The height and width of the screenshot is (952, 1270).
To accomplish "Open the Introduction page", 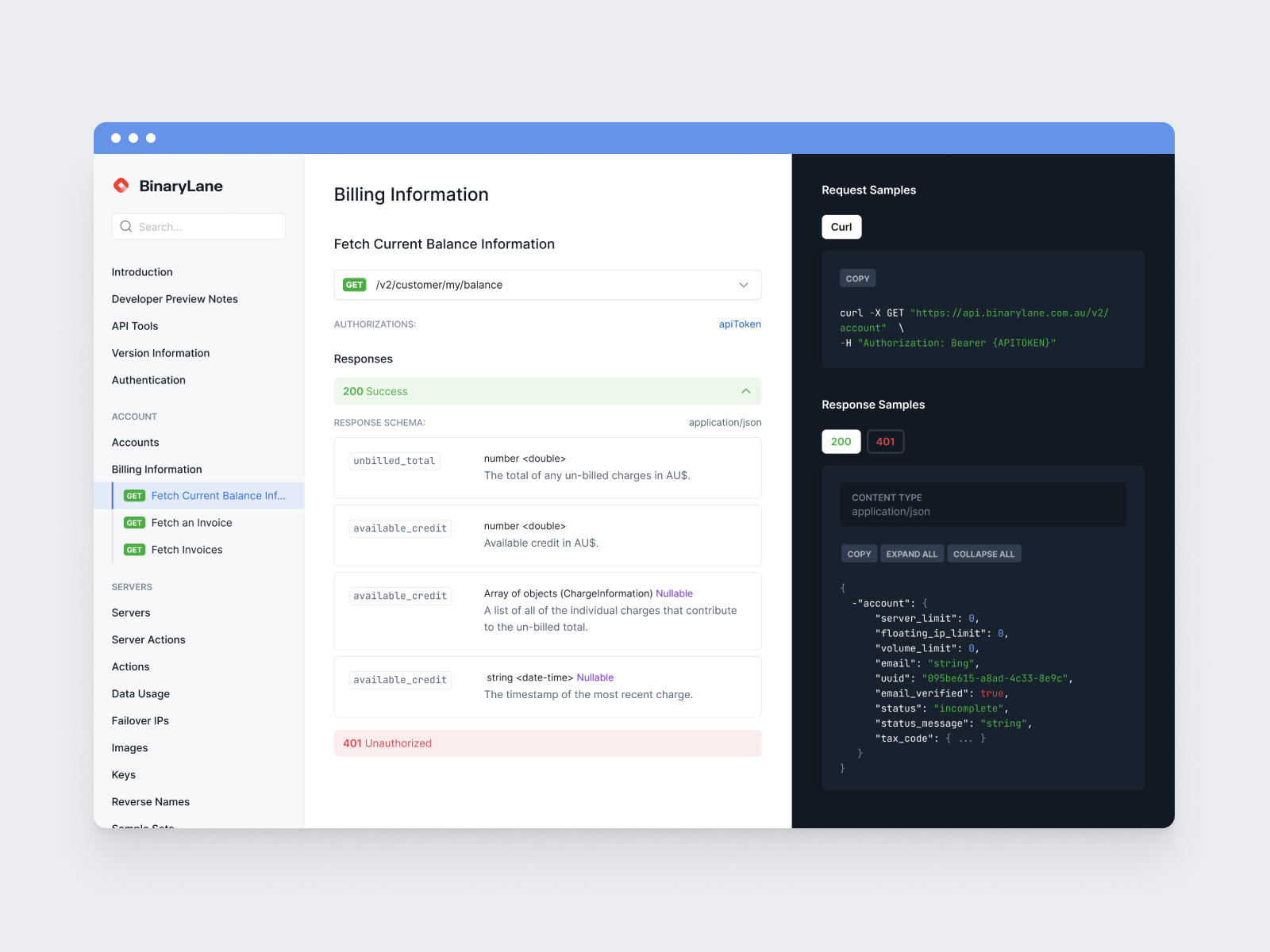I will [x=142, y=272].
